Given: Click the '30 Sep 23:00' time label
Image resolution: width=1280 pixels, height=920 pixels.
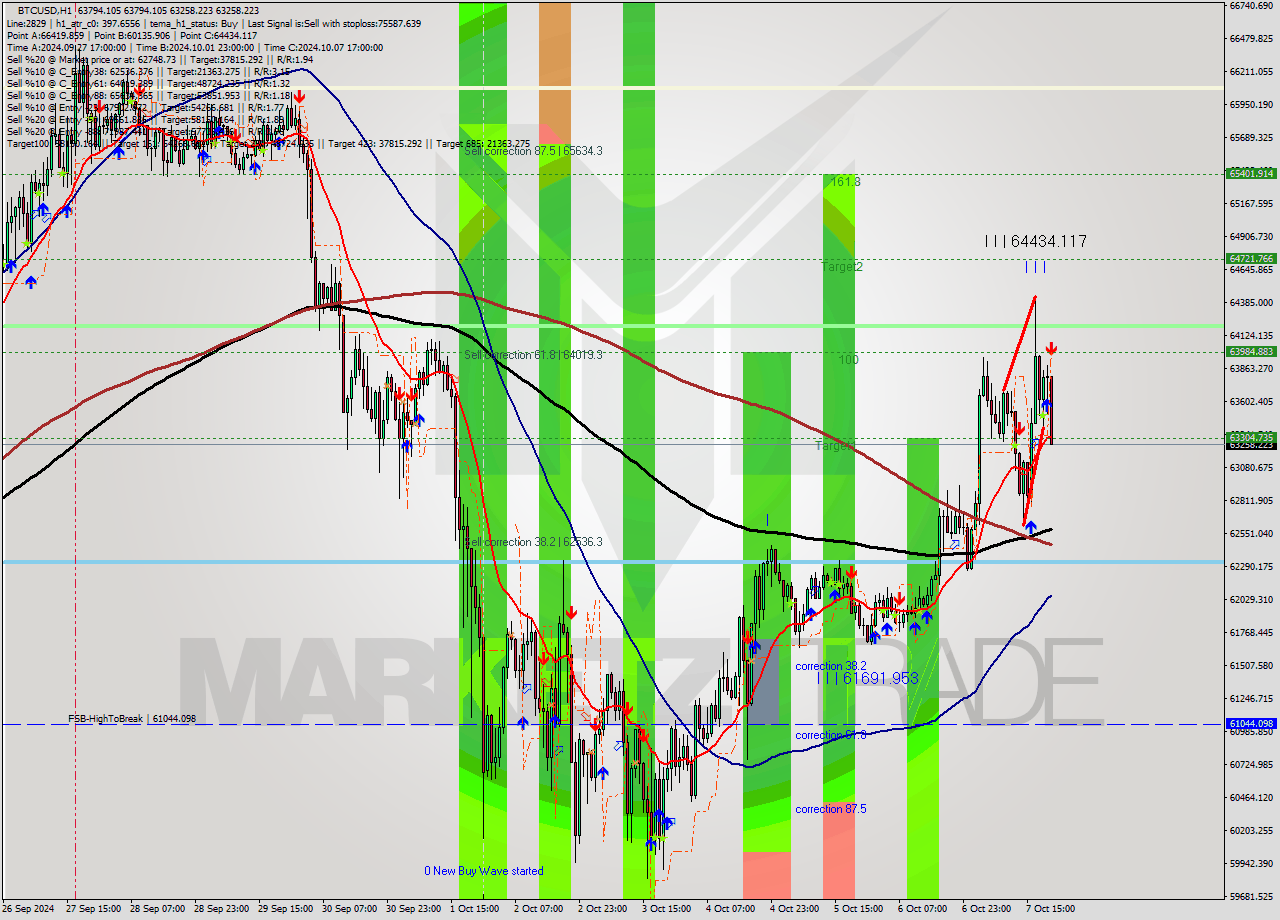Looking at the screenshot, I should tap(415, 909).
